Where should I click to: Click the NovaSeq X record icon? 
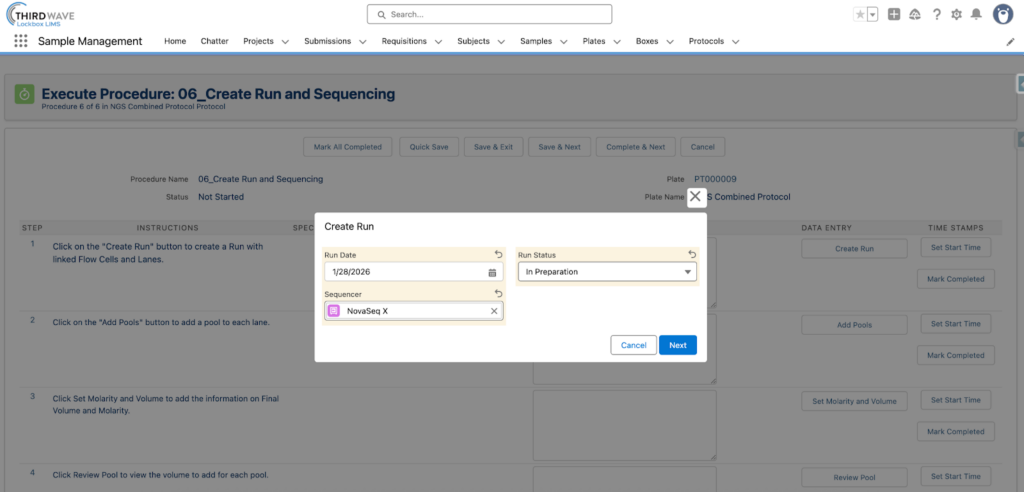(x=334, y=311)
